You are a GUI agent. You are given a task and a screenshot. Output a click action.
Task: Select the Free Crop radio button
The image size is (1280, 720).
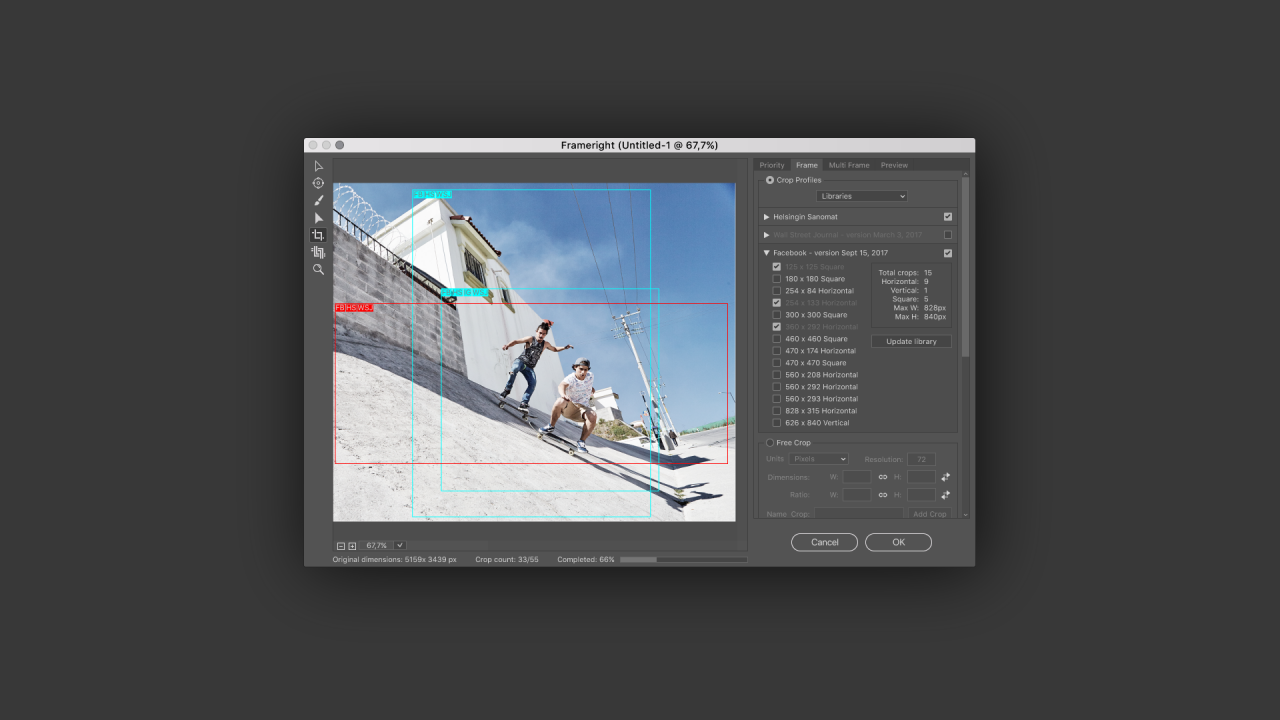(770, 443)
